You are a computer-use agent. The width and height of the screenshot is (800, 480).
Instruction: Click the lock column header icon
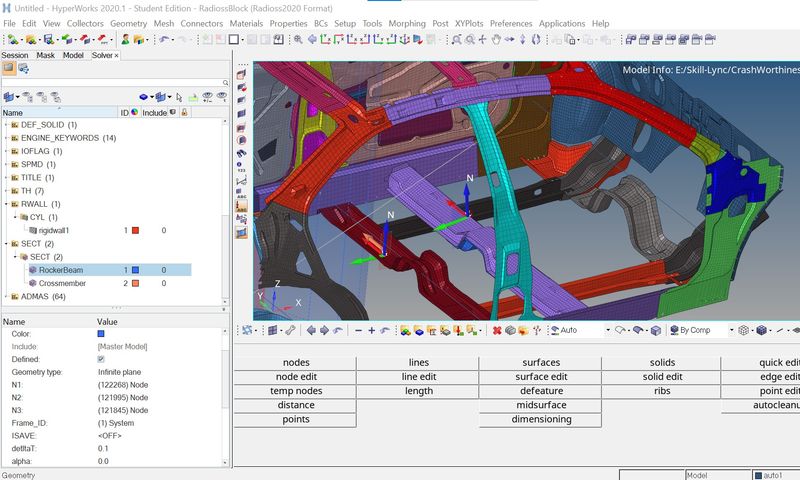tap(184, 112)
